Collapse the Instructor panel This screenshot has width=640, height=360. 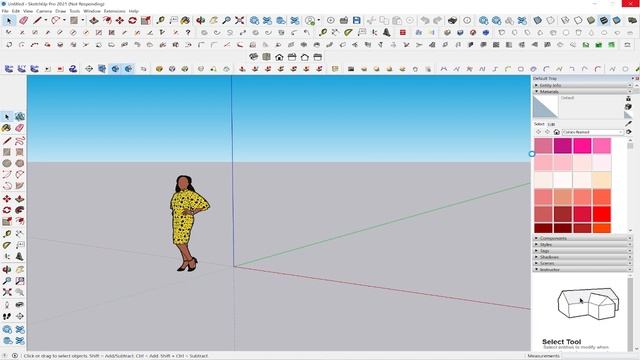(582, 269)
